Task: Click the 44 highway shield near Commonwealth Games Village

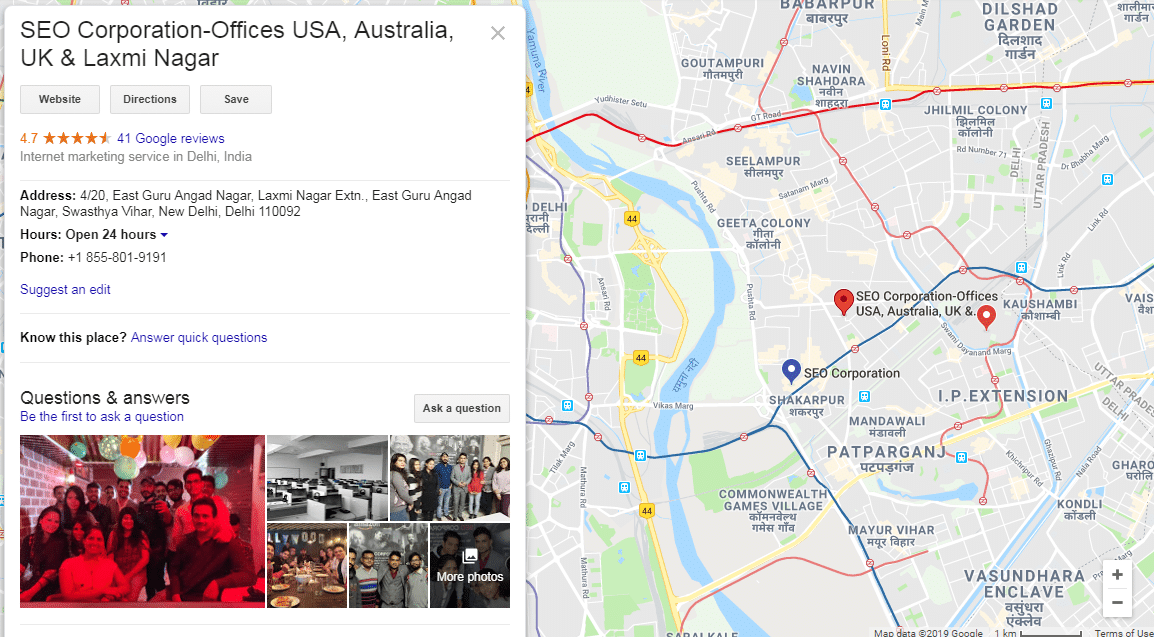Action: point(646,510)
